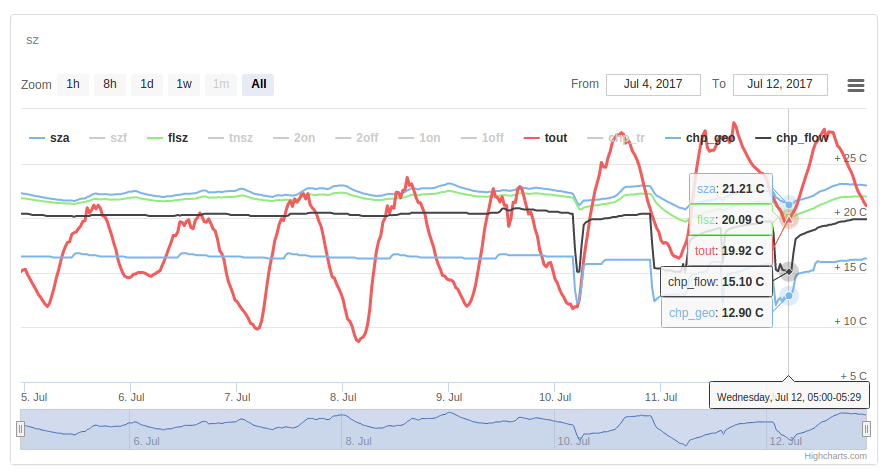Click the sza data point marker at hover line
The image size is (889, 475).
click(789, 205)
